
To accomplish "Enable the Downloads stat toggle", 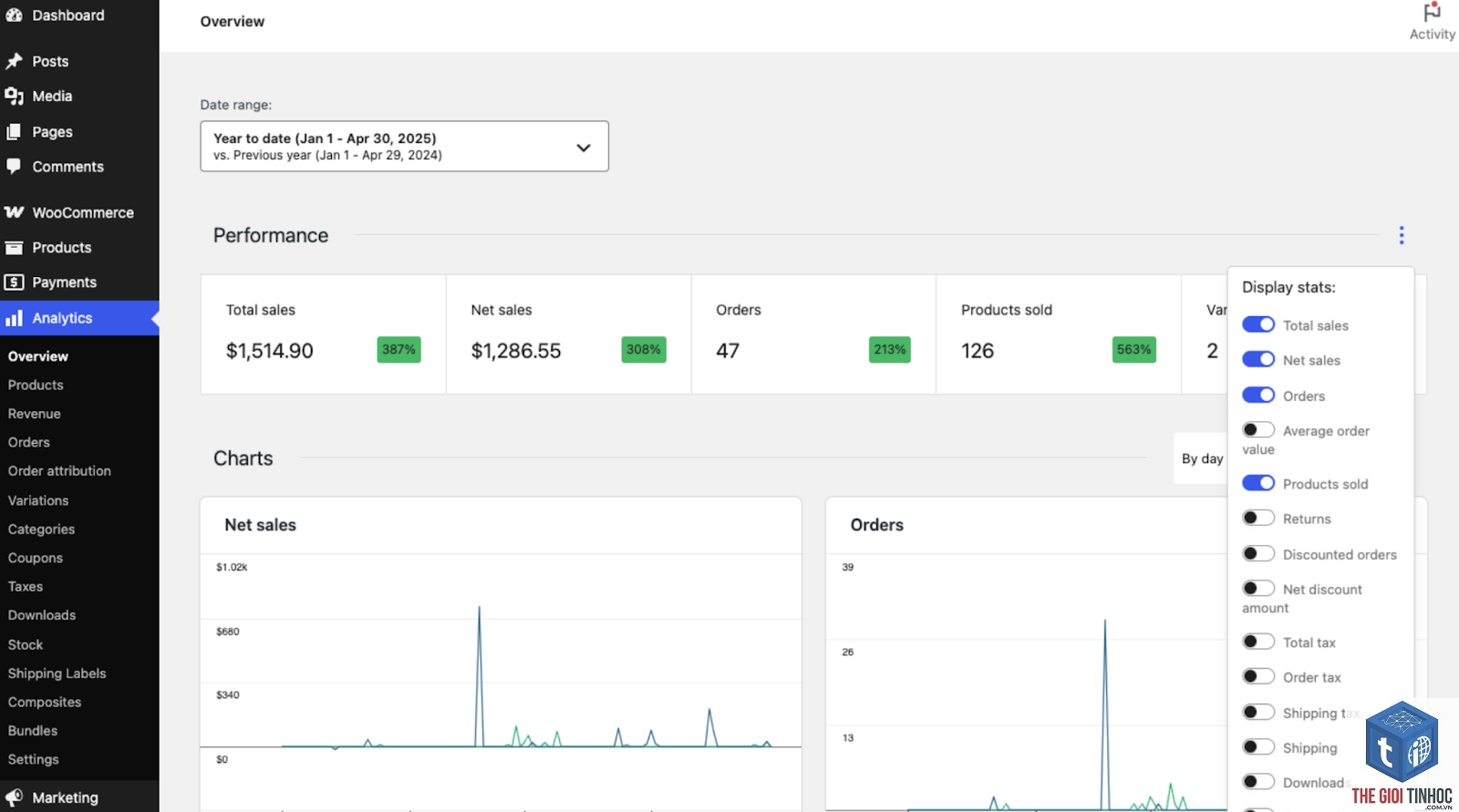I will (x=1258, y=781).
